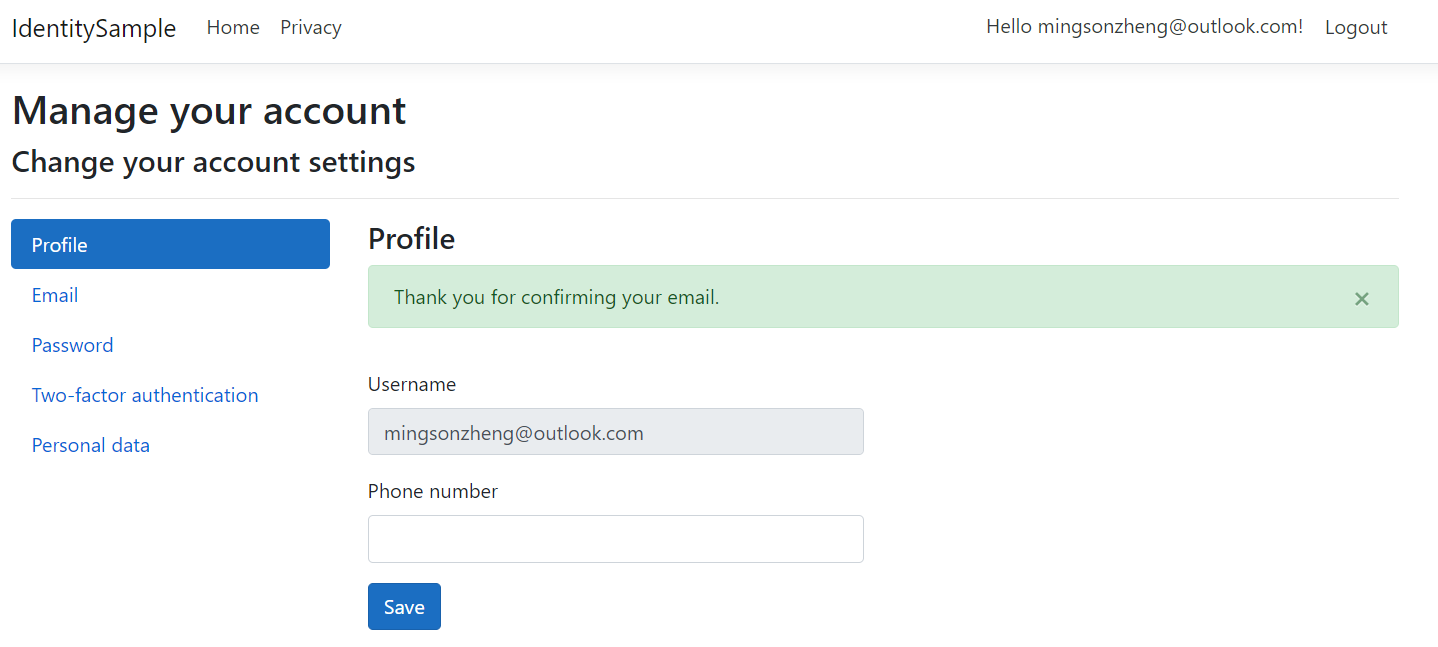Click the Profile section heading
The height and width of the screenshot is (647, 1438).
click(411, 239)
